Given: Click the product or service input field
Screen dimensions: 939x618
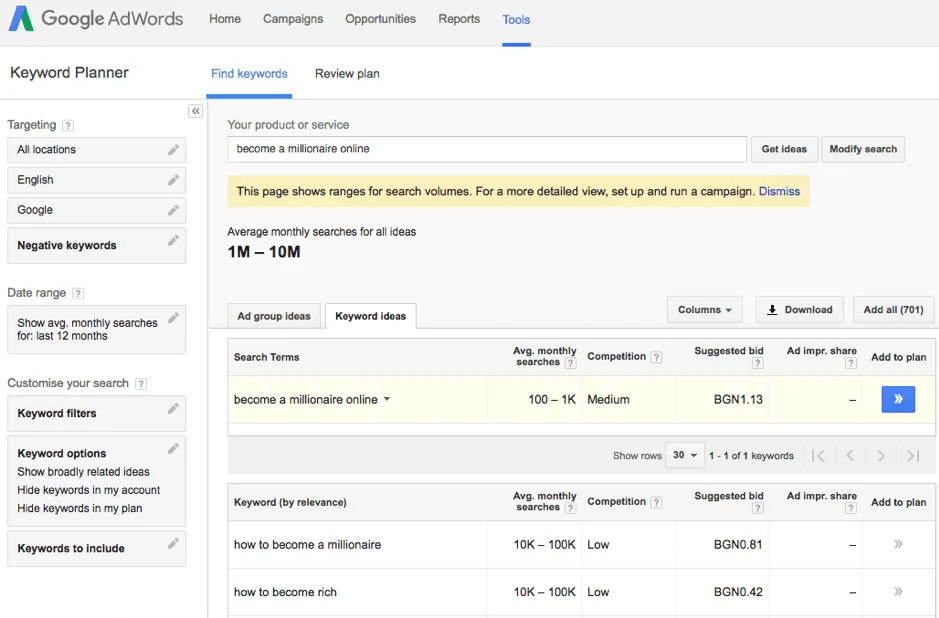Looking at the screenshot, I should pyautogui.click(x=487, y=149).
